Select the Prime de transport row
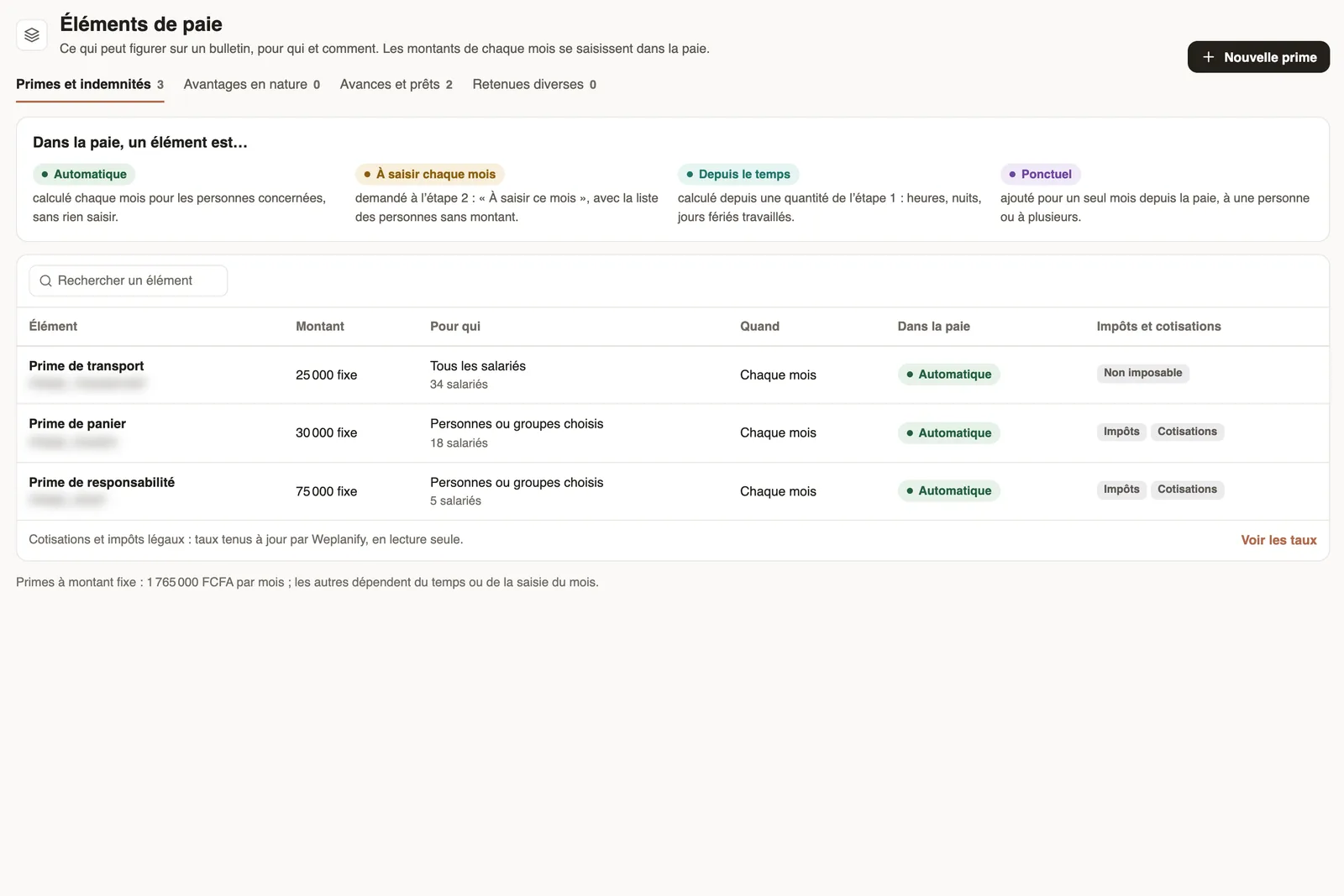This screenshot has width=1344, height=896. (673, 375)
